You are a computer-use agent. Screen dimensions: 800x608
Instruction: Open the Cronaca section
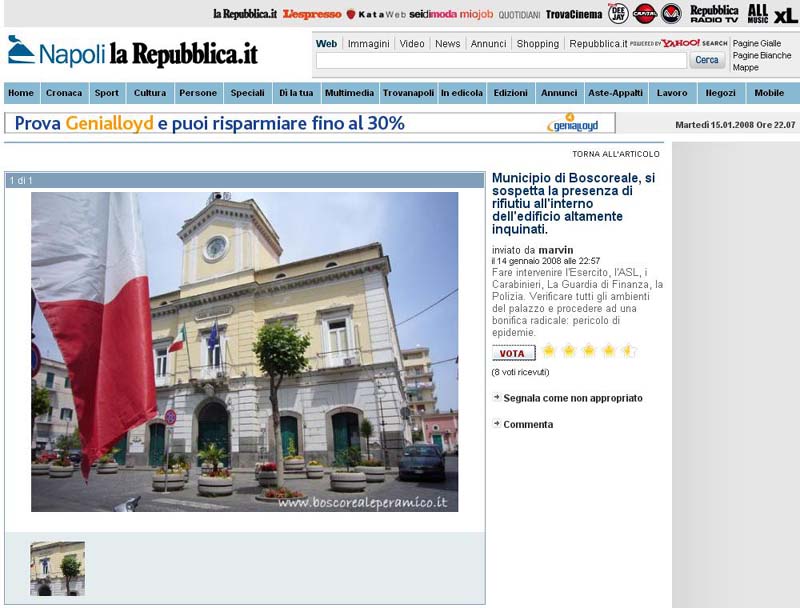click(64, 93)
